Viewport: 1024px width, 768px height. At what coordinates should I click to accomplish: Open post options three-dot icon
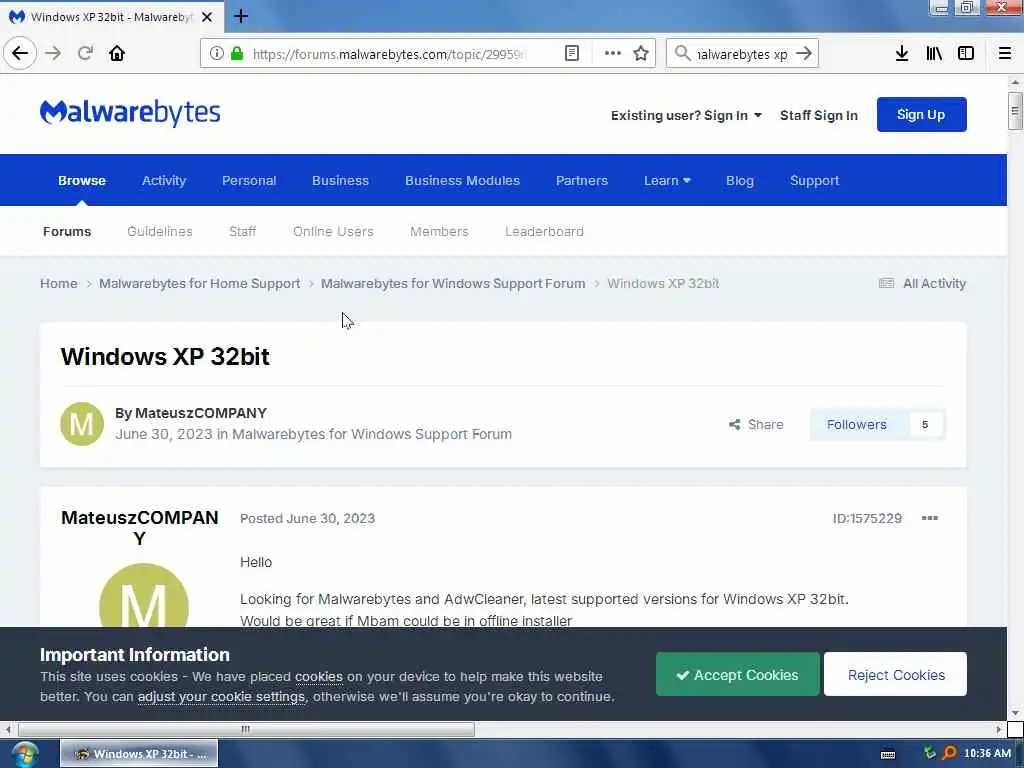929,518
